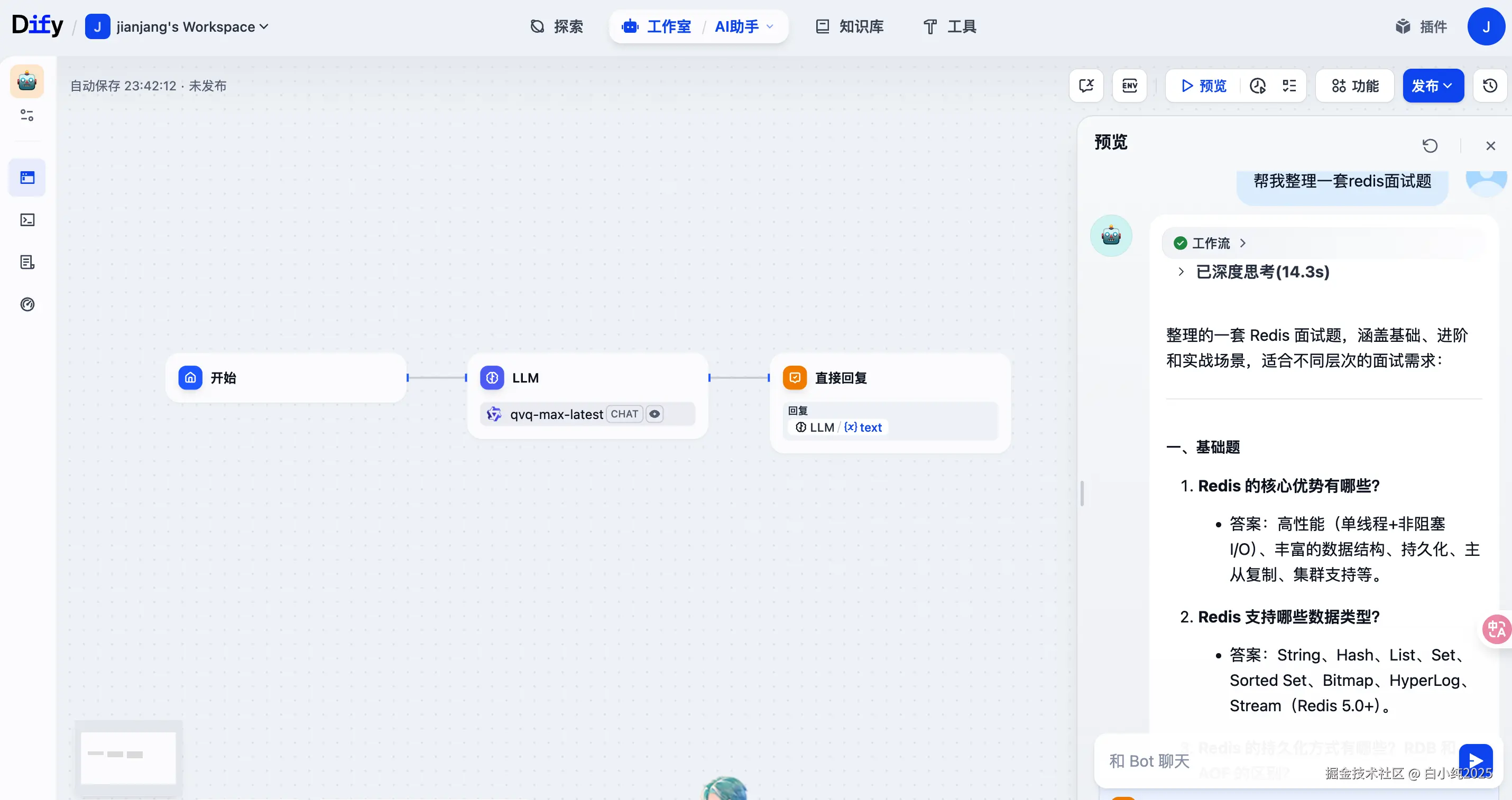Restart the preview conversation

[1430, 145]
